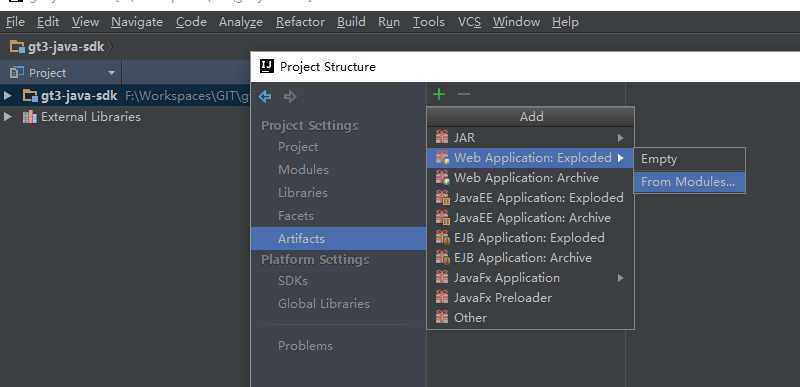Open the VCS menu

(x=469, y=22)
